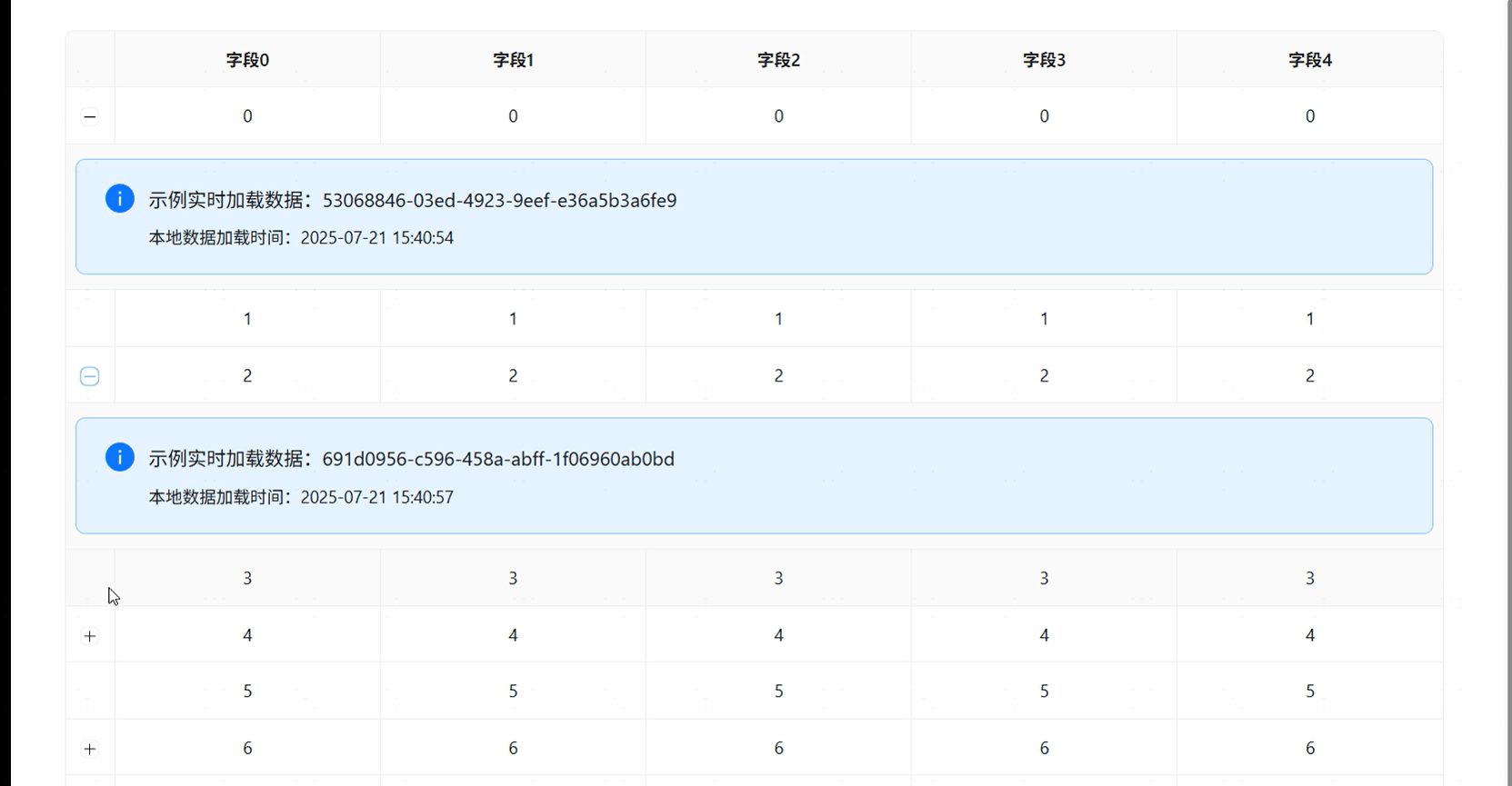Click the 字段3 cell with value 4
This screenshot has width=1512, height=786.
pos(1044,635)
